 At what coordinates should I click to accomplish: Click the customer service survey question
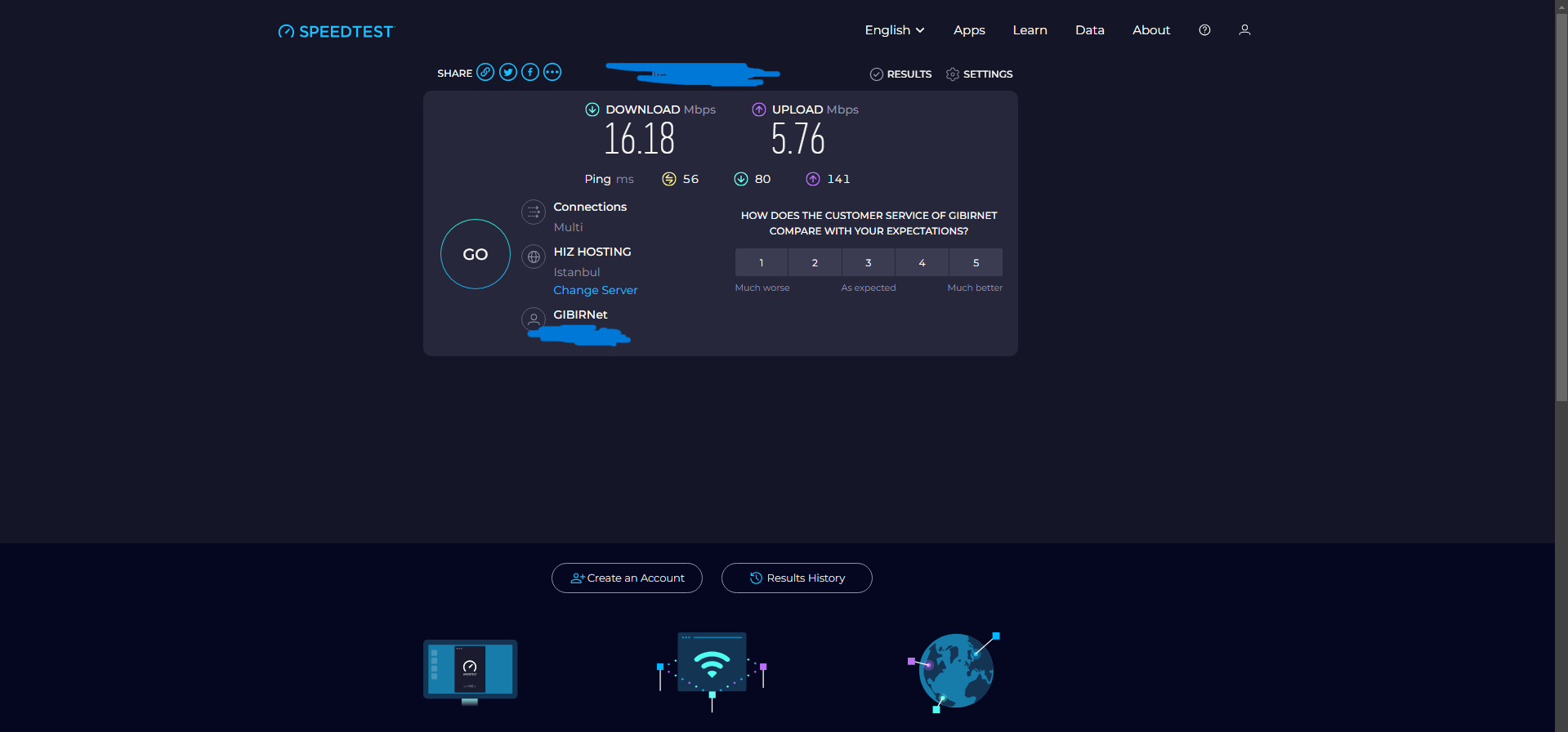[x=869, y=223]
